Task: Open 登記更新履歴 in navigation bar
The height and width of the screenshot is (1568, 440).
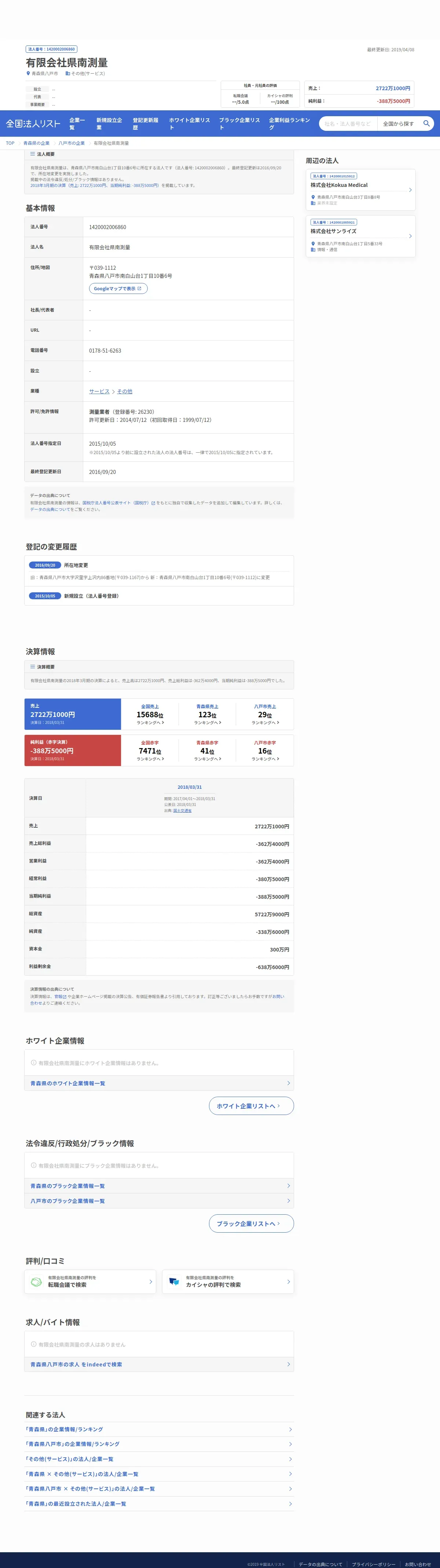Action: 146,124
